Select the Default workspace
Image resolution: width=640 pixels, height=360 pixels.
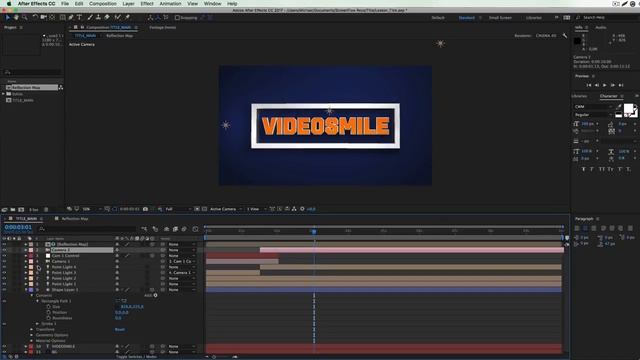point(438,18)
